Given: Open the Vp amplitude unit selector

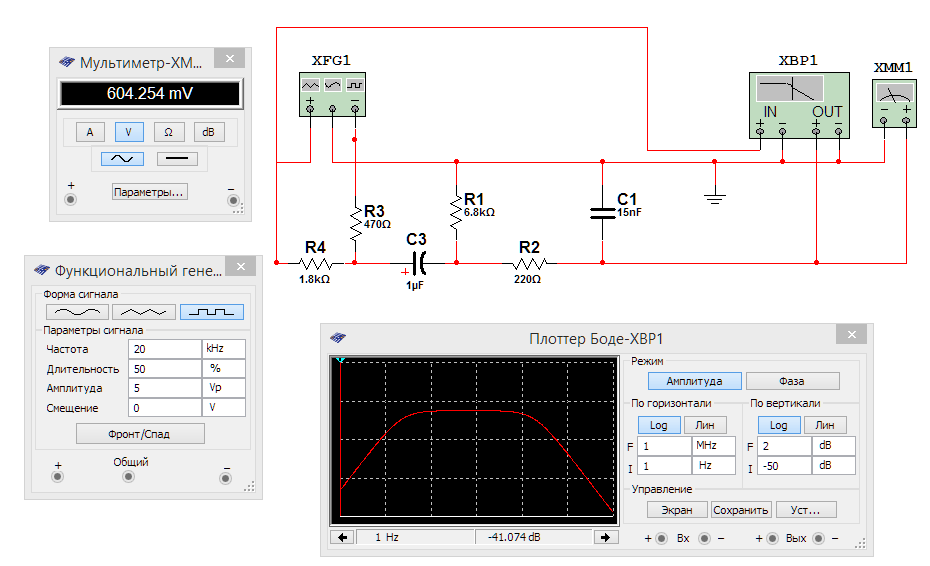Looking at the screenshot, I should point(223,388).
